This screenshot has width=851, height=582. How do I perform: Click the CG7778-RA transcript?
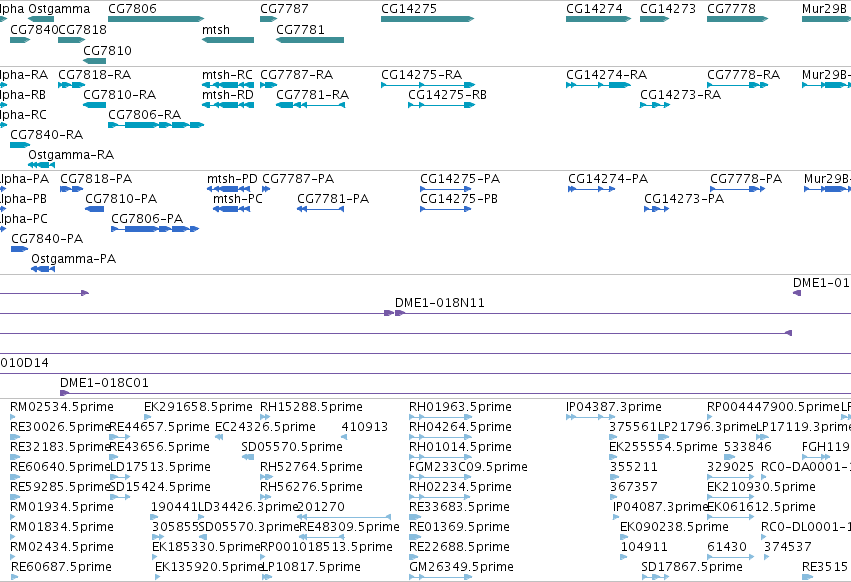[738, 85]
